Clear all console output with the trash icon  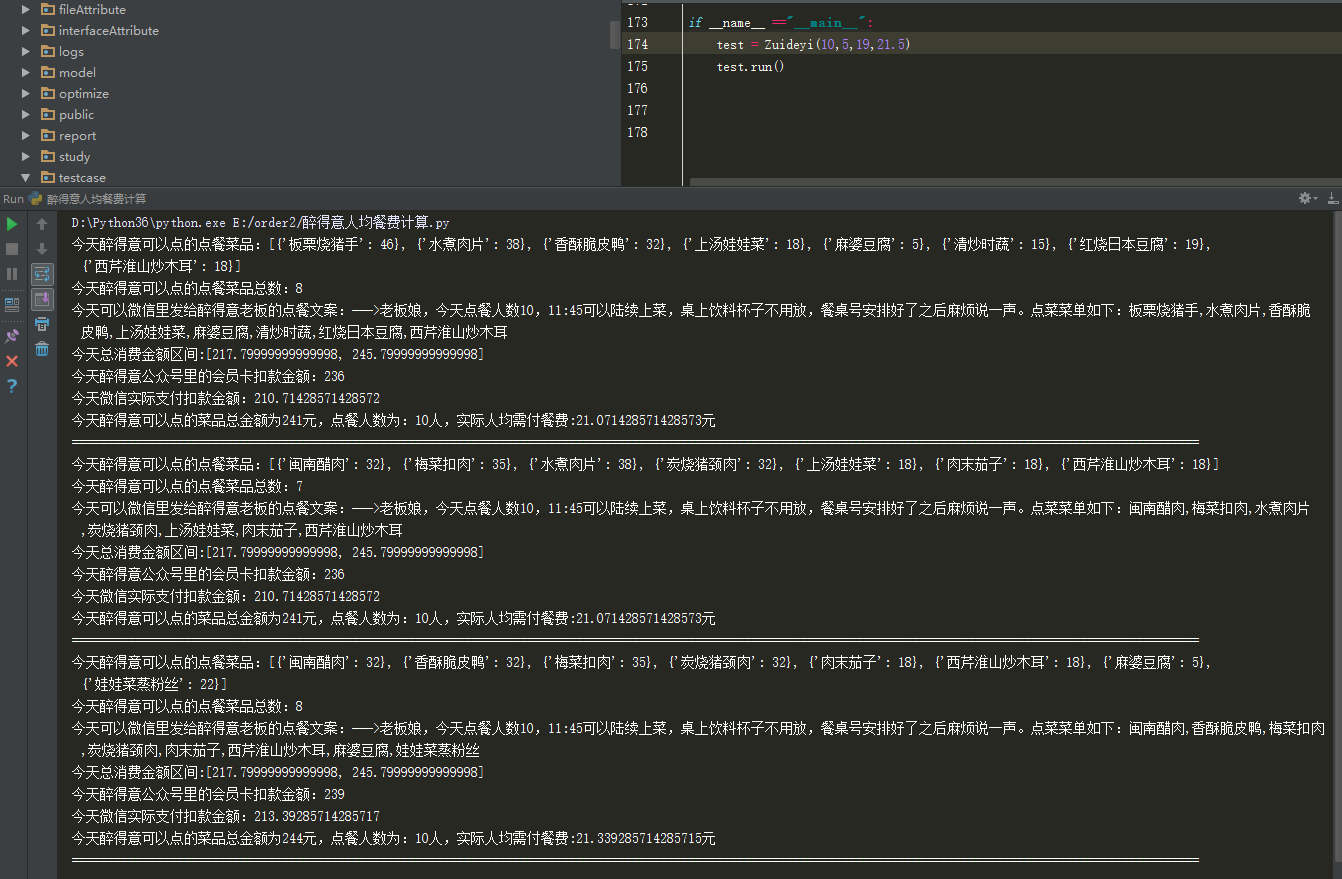(x=42, y=349)
